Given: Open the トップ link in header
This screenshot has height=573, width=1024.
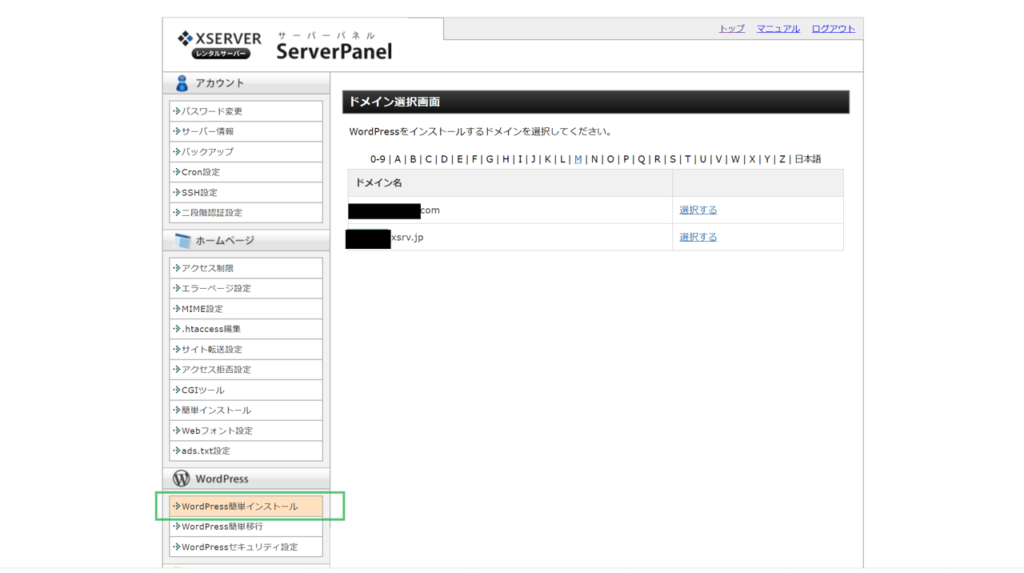Looking at the screenshot, I should pyautogui.click(x=731, y=29).
